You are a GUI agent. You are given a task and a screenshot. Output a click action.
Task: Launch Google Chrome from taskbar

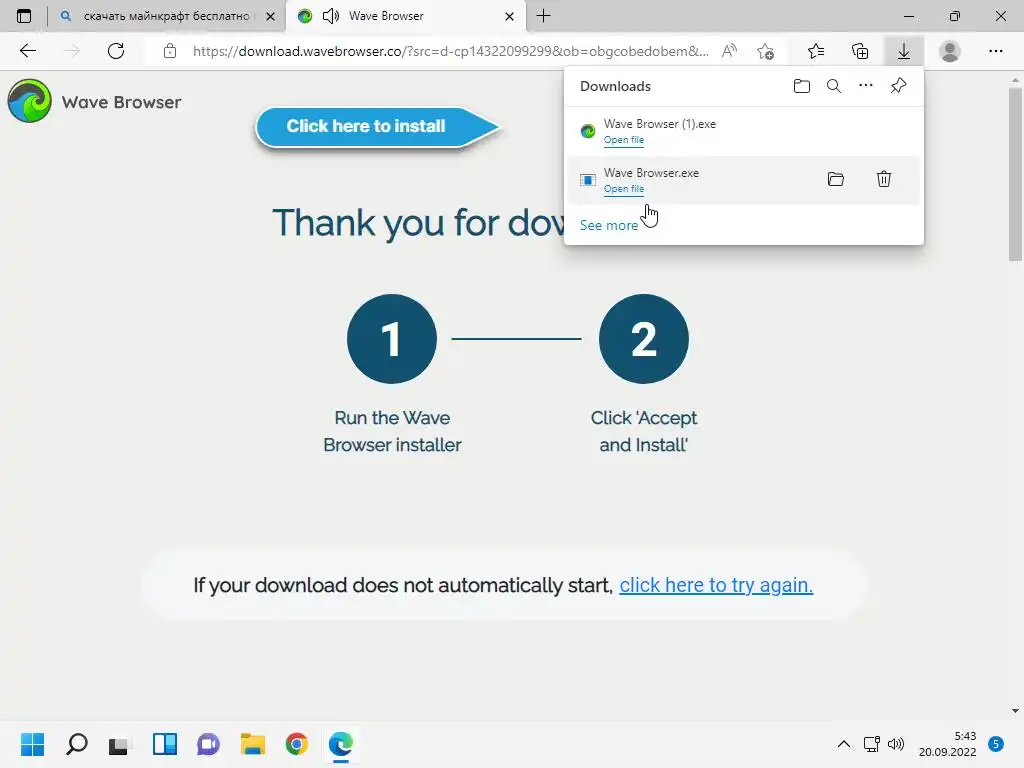tap(296, 744)
